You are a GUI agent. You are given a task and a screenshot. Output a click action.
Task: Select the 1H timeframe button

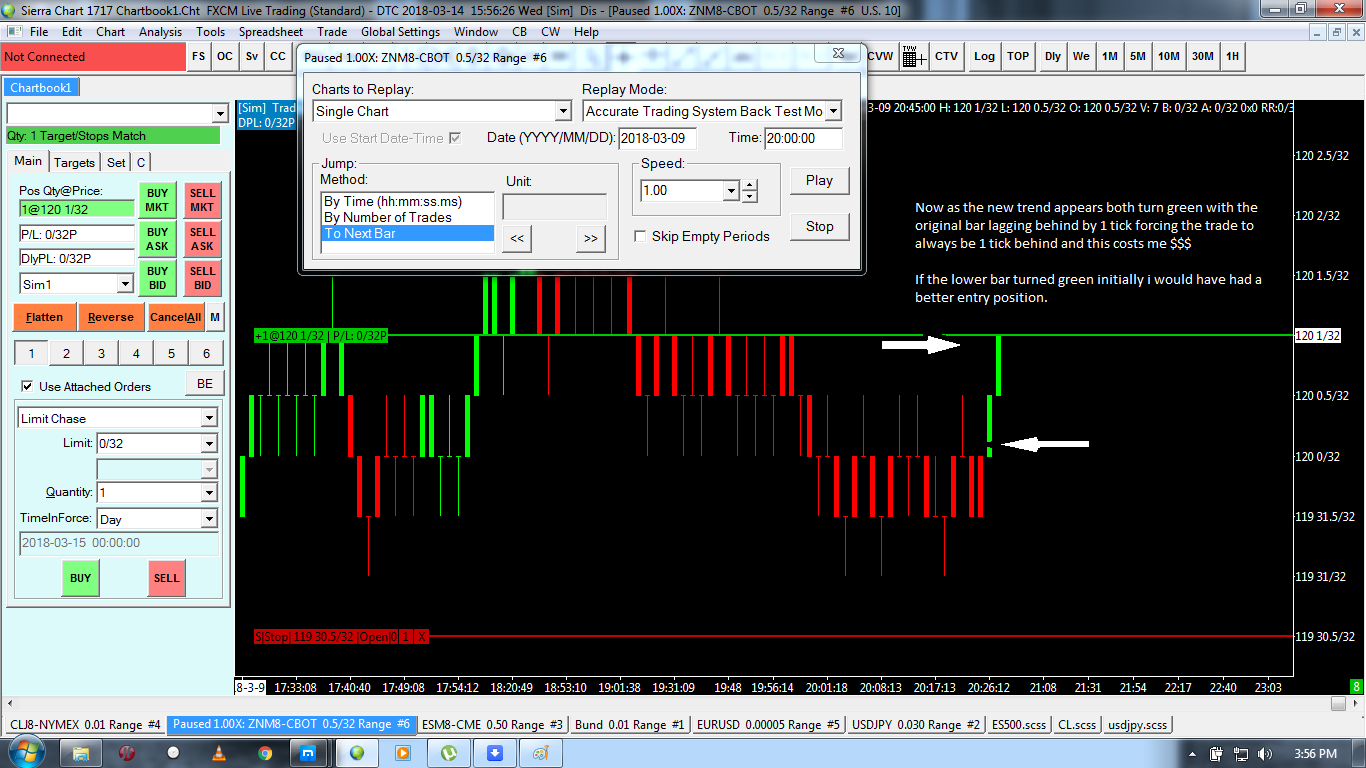(1233, 56)
